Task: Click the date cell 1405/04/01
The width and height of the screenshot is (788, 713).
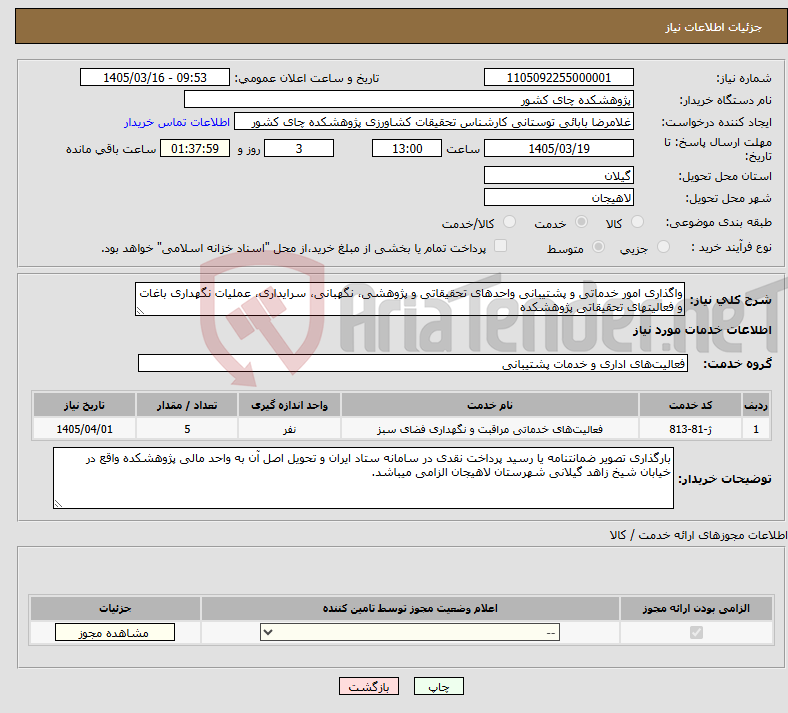Action: 84,429
